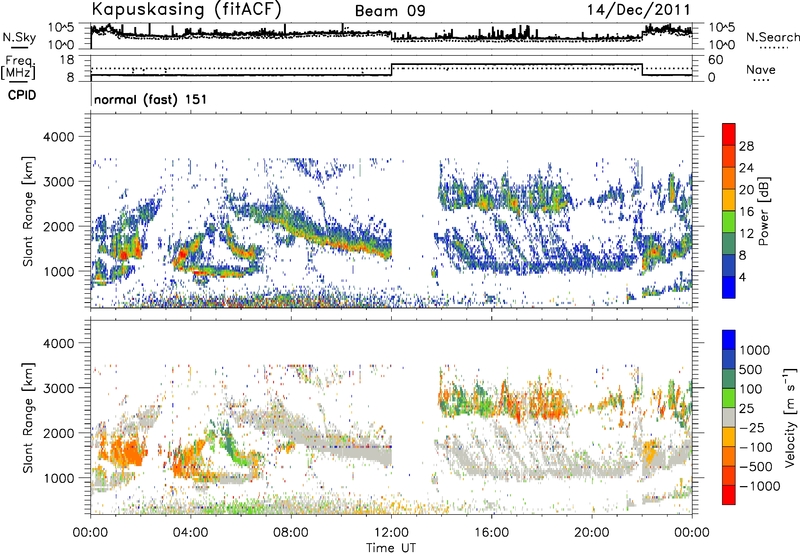Click the 'N.Sky' legend label
The width and height of the screenshot is (800, 554).
[x=19, y=37]
